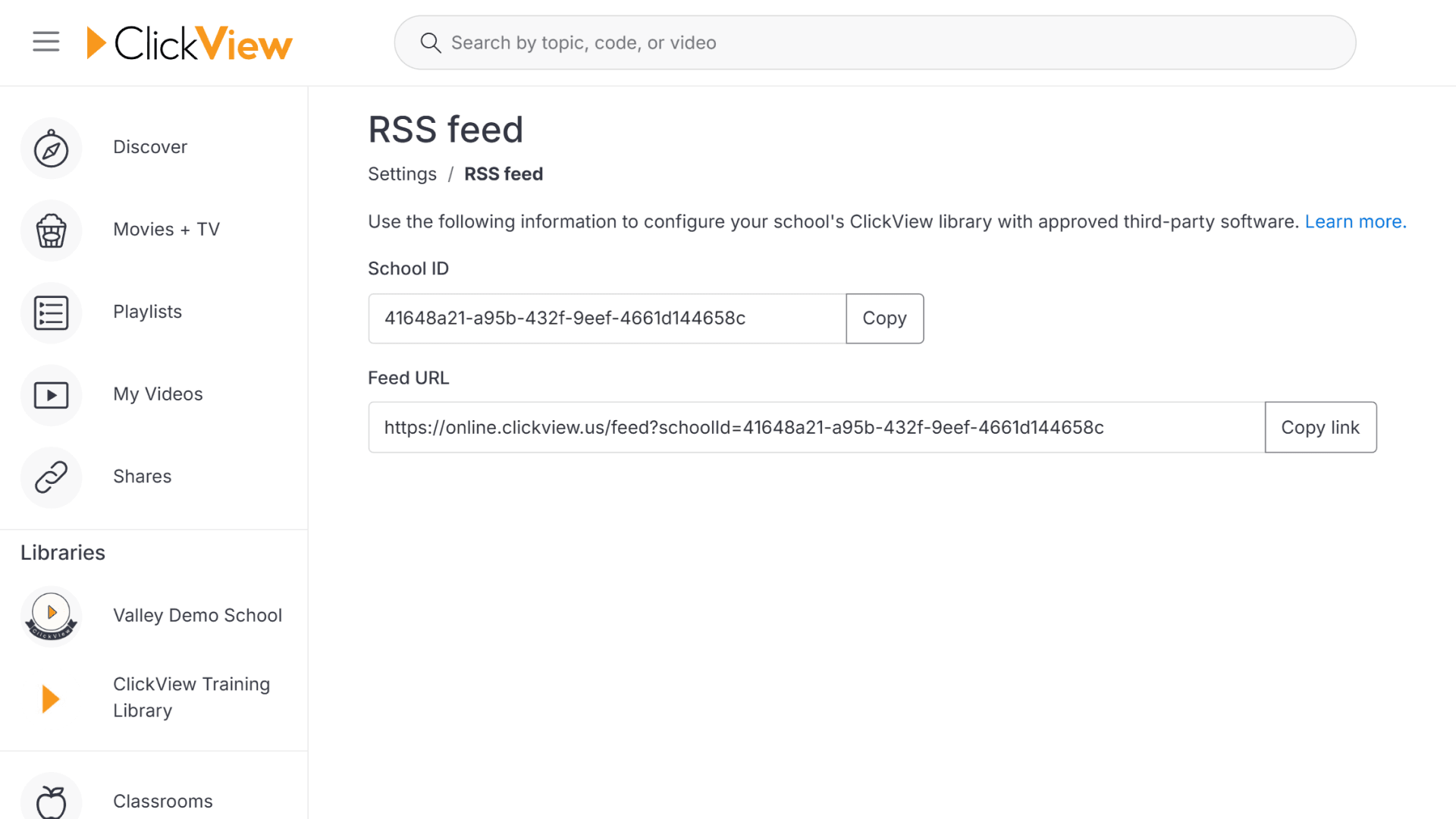The image size is (1456, 819).
Task: Navigate to Settings via breadcrumb
Action: tap(402, 174)
